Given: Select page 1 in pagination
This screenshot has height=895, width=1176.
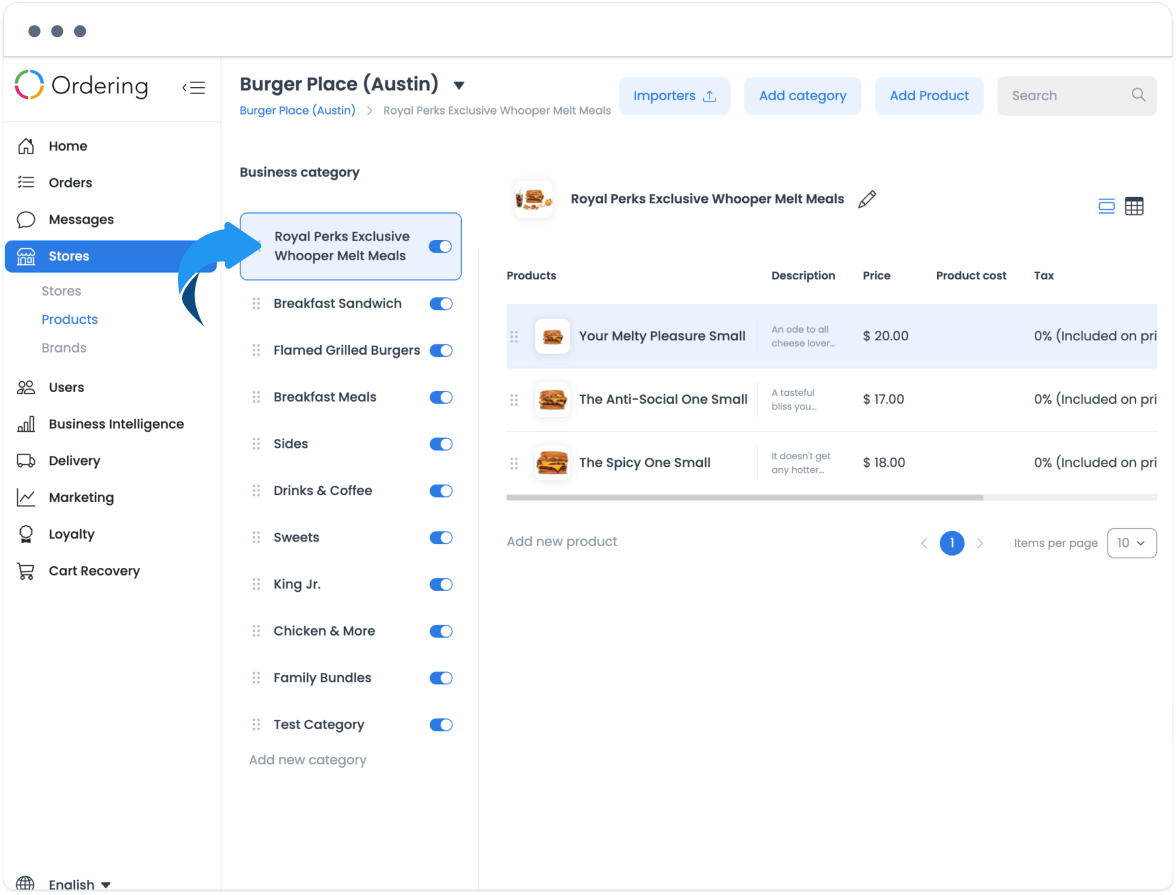Looking at the screenshot, I should pyautogui.click(x=952, y=543).
